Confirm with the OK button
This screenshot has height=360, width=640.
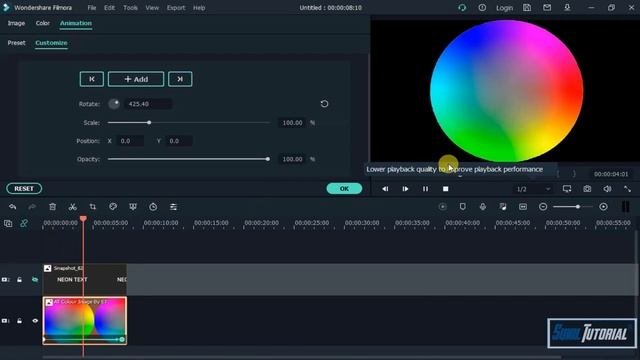[344, 189]
